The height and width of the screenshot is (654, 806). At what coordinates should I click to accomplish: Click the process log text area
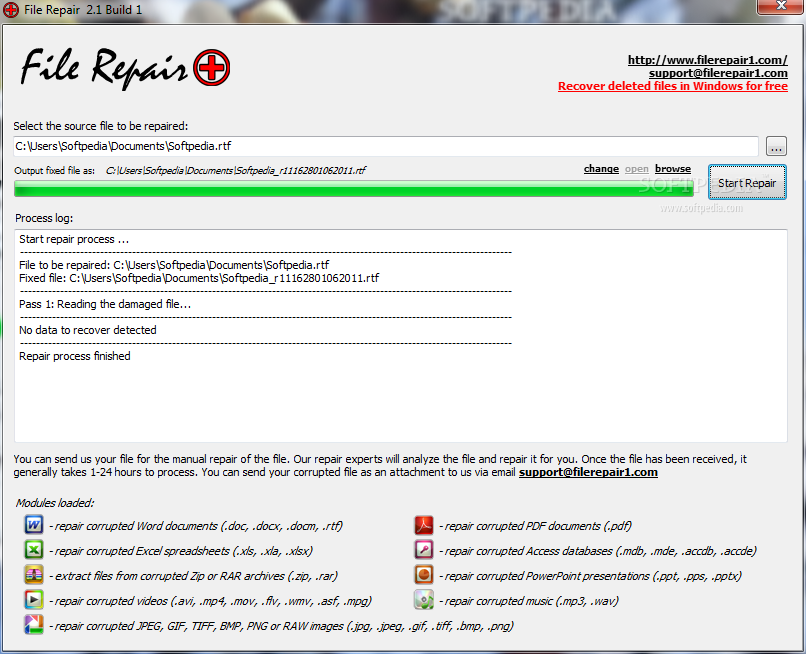[401, 336]
